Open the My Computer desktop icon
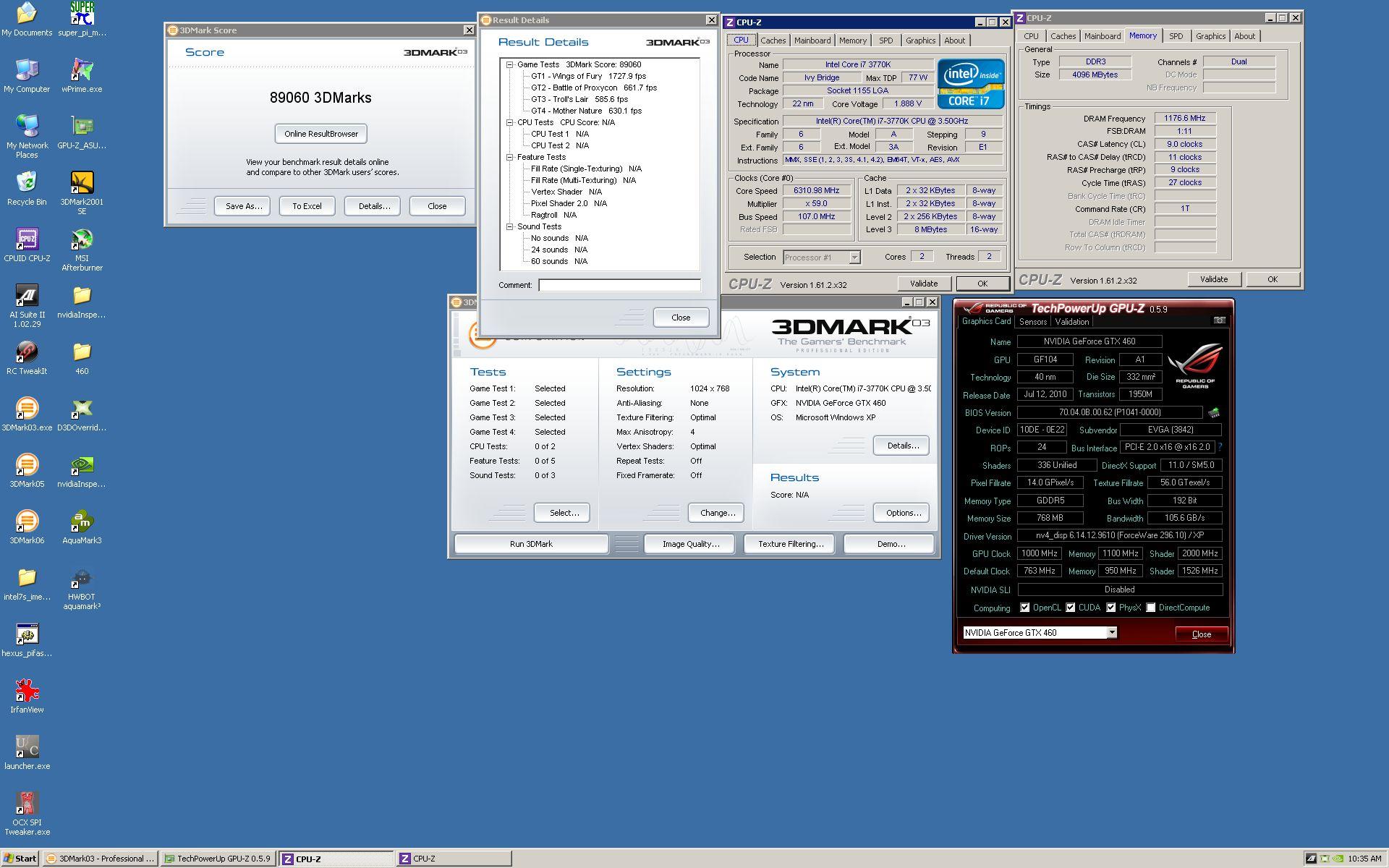 (x=27, y=75)
